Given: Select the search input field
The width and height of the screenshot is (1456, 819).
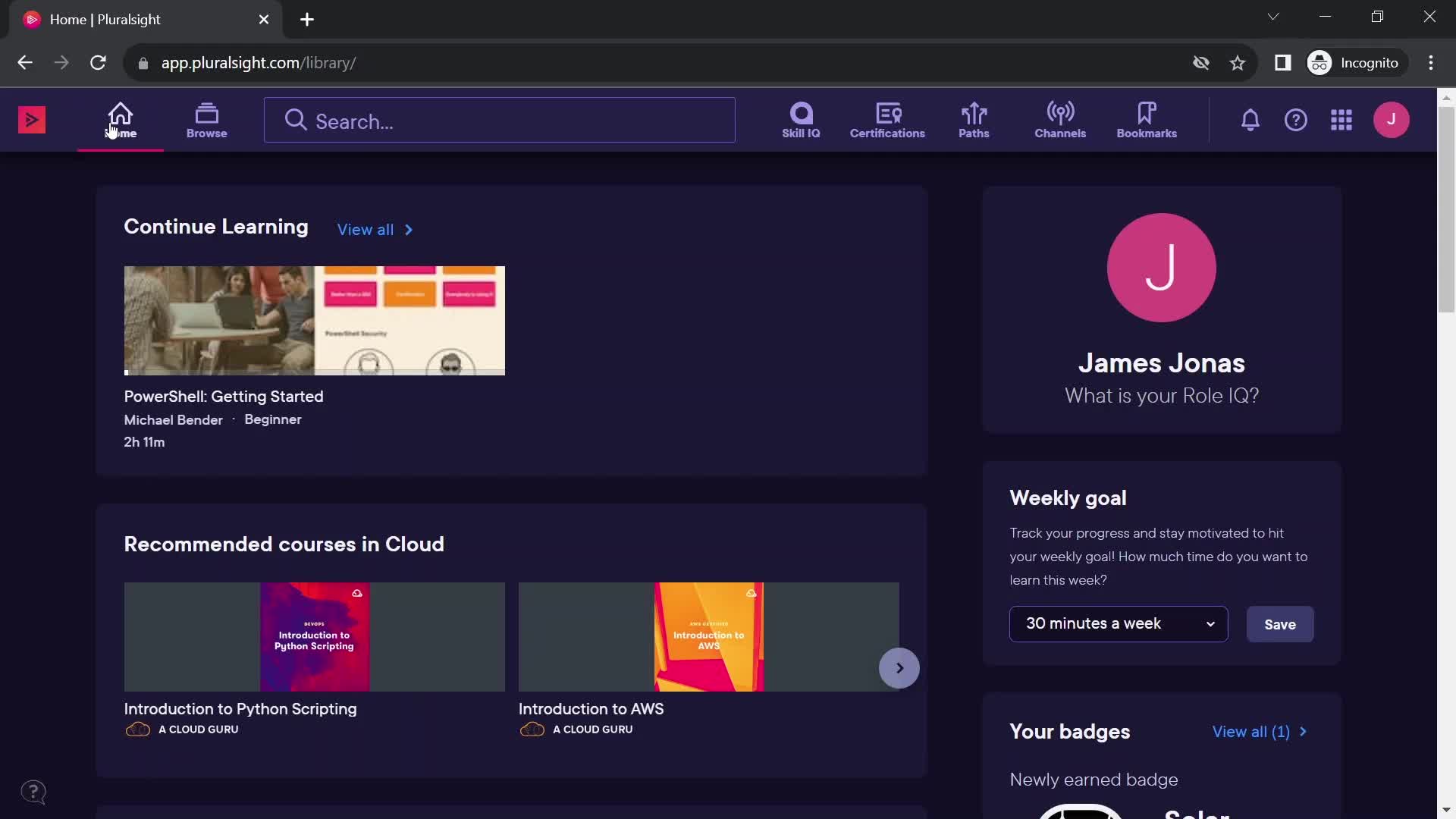Looking at the screenshot, I should [x=498, y=119].
